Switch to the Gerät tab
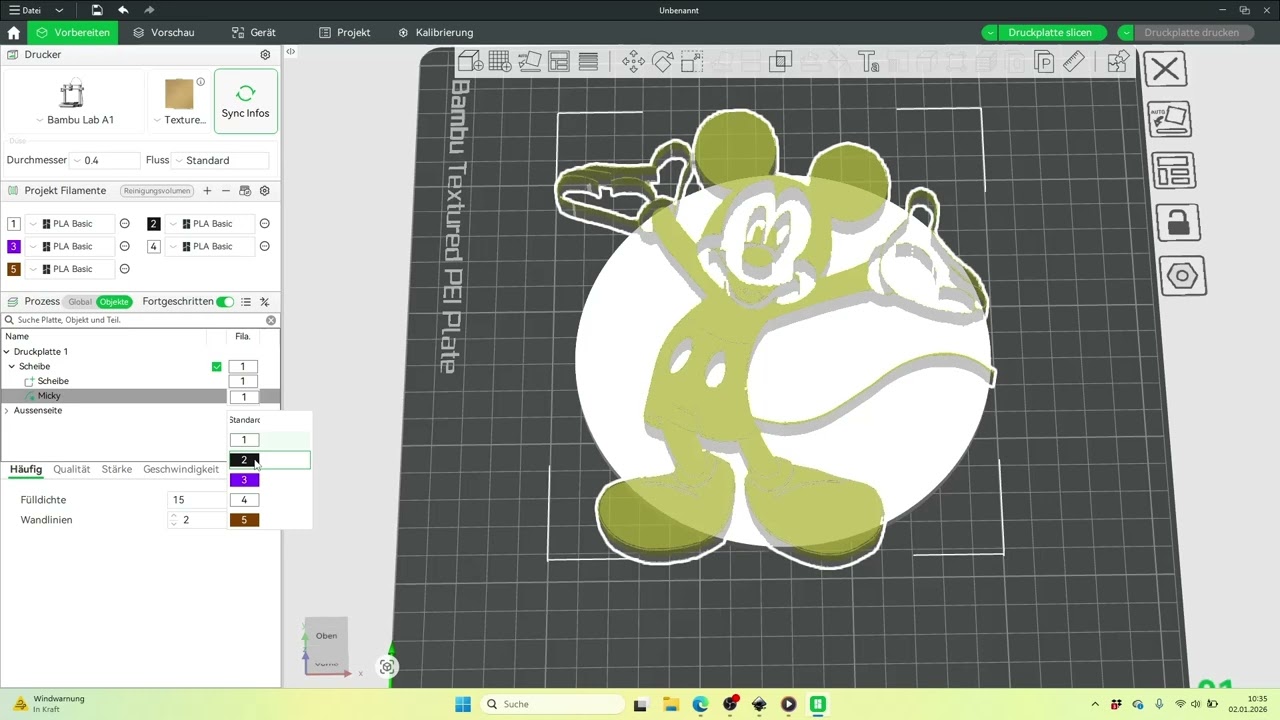Screen dimensions: 1280x720 pos(254,33)
